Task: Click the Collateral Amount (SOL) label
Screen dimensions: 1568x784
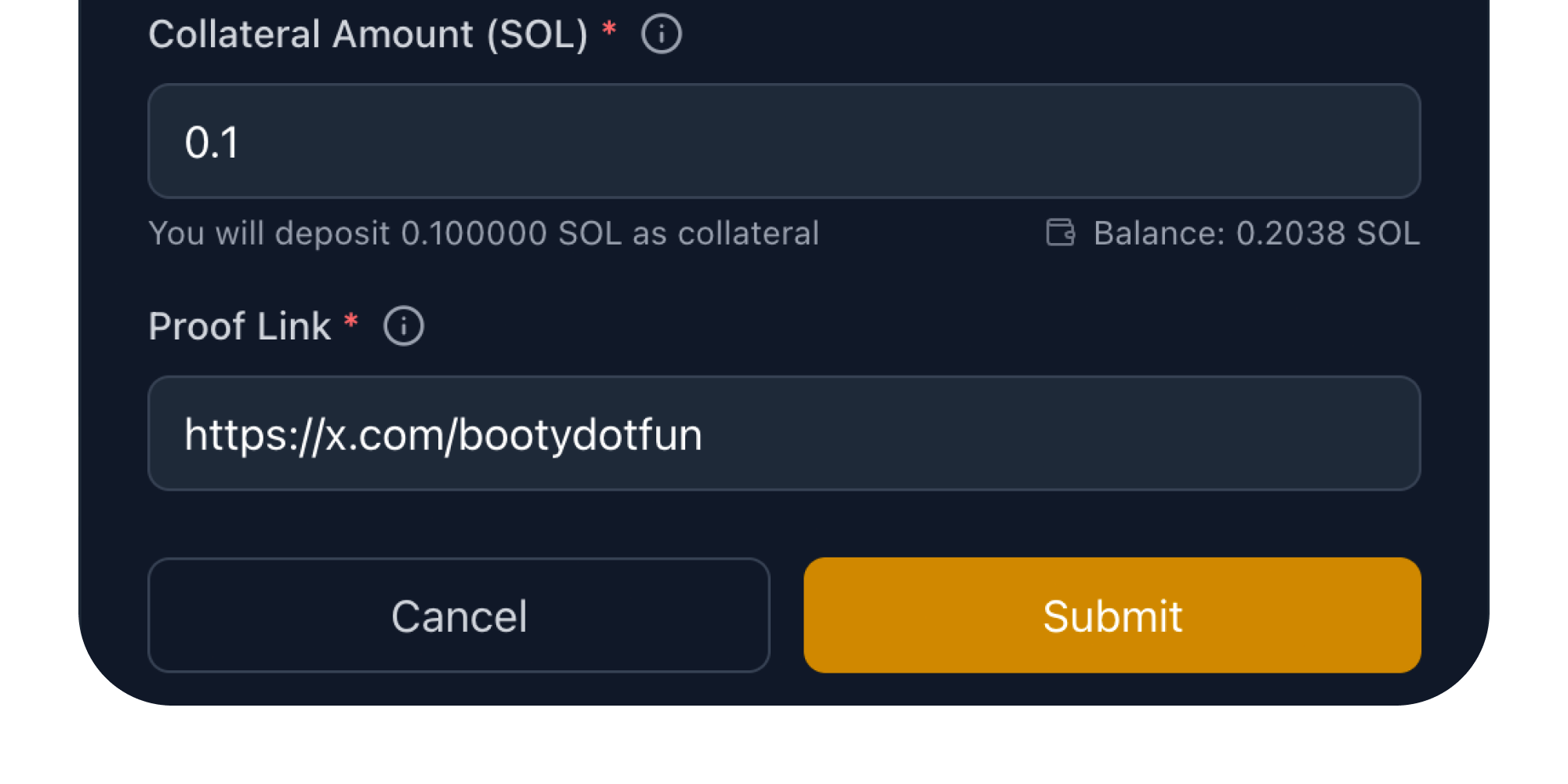Action: (x=368, y=33)
